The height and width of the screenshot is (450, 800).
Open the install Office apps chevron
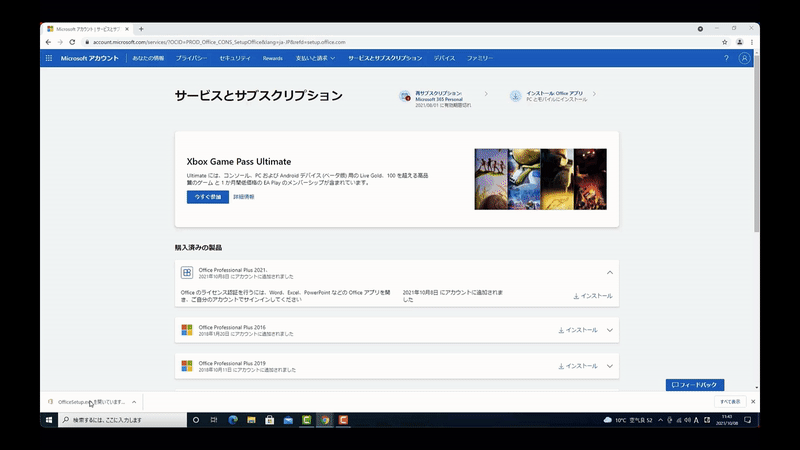[594, 94]
